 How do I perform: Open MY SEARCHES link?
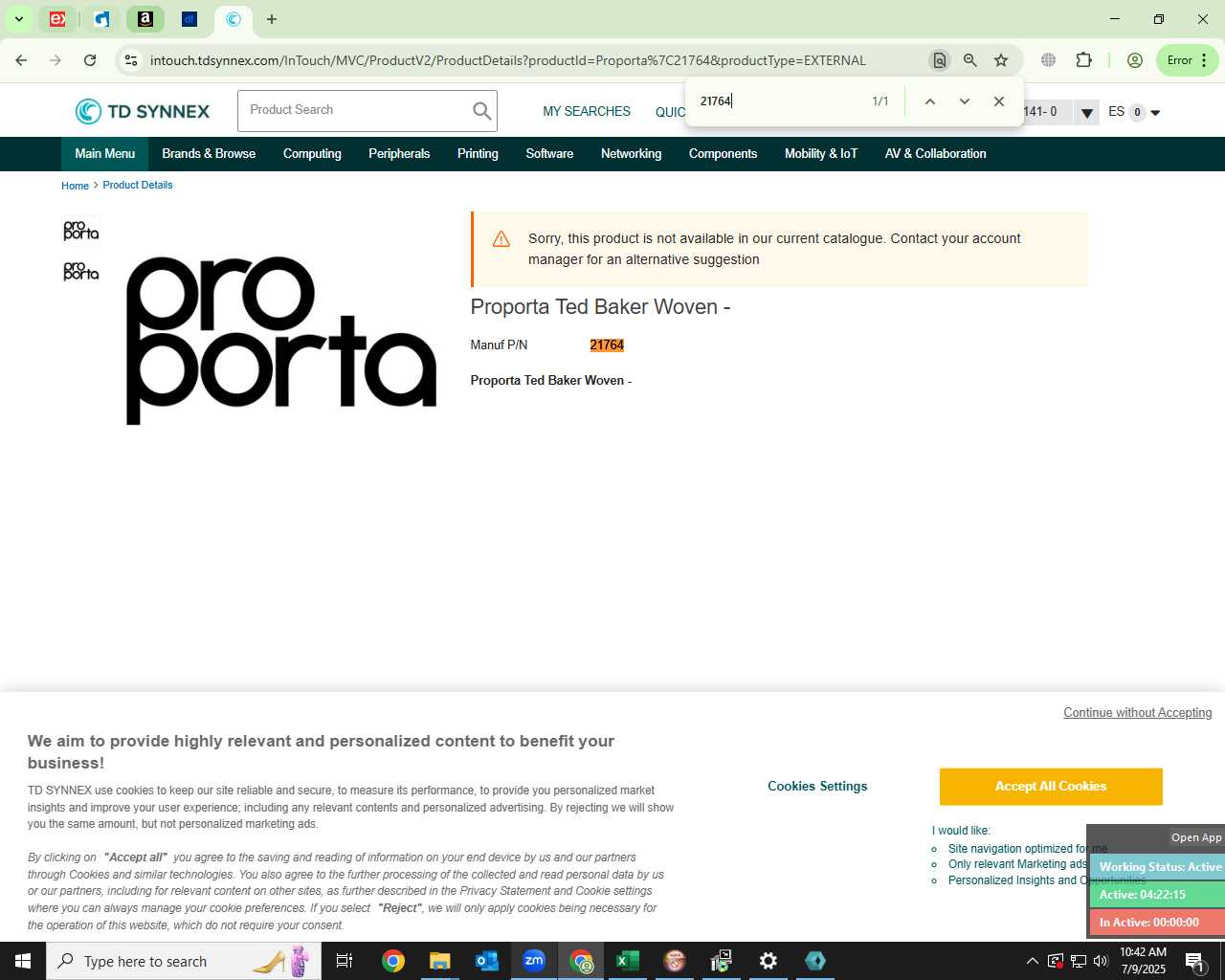point(587,112)
